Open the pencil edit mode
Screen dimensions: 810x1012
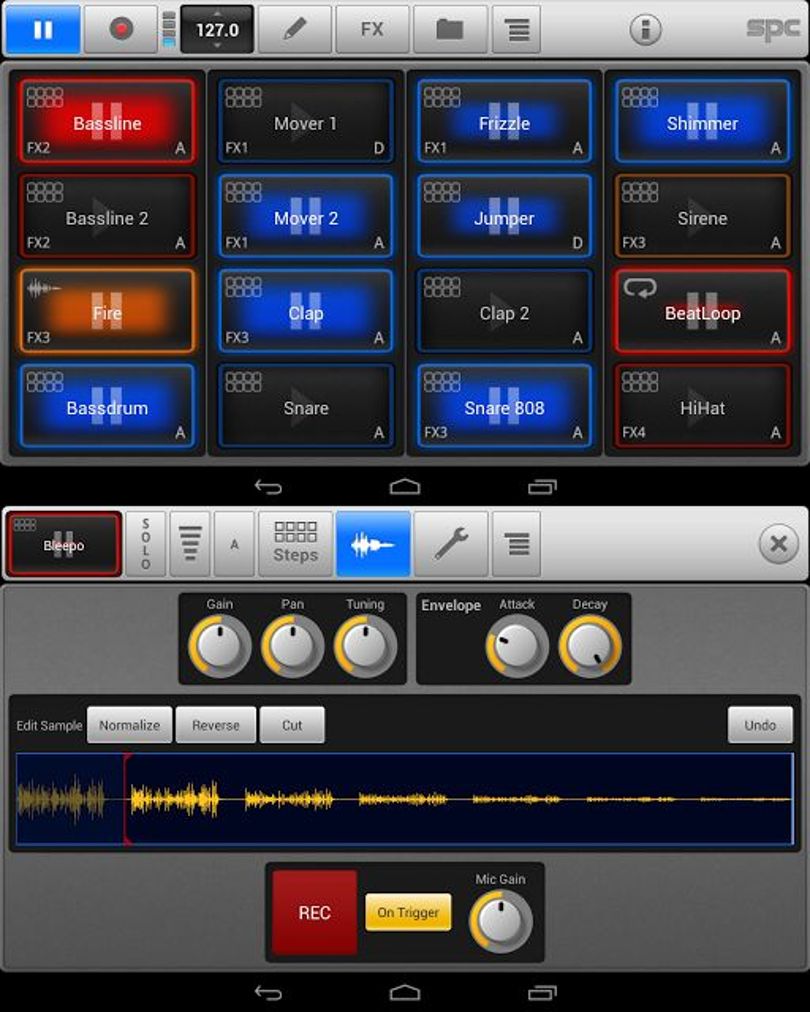click(x=294, y=29)
